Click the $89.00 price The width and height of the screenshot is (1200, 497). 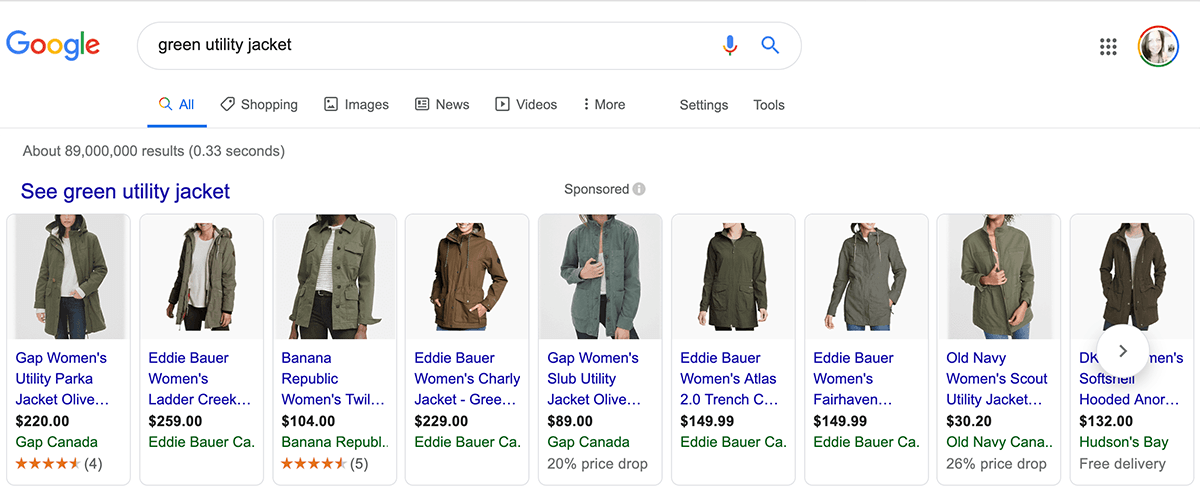pyautogui.click(x=570, y=421)
